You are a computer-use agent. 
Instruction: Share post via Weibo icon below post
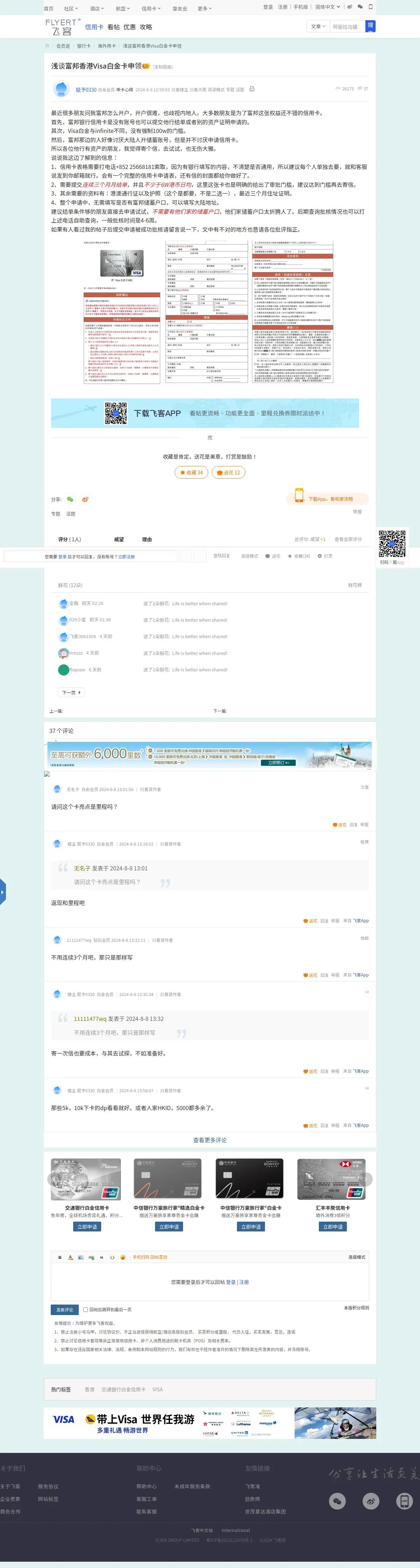tap(85, 499)
